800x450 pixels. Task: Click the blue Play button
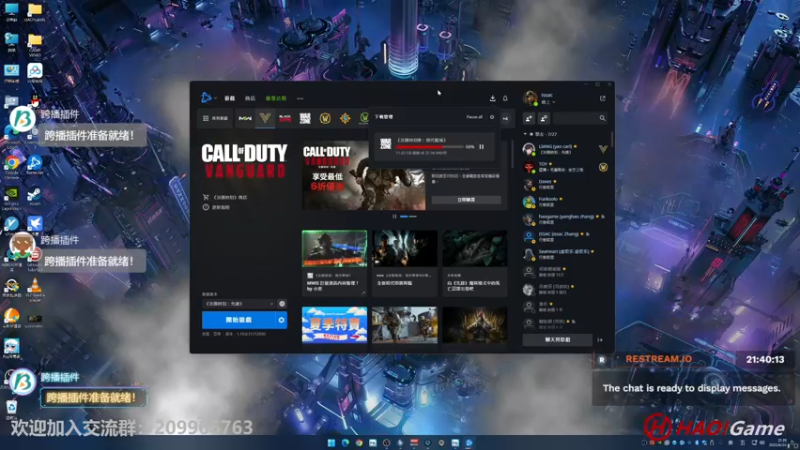[239, 320]
